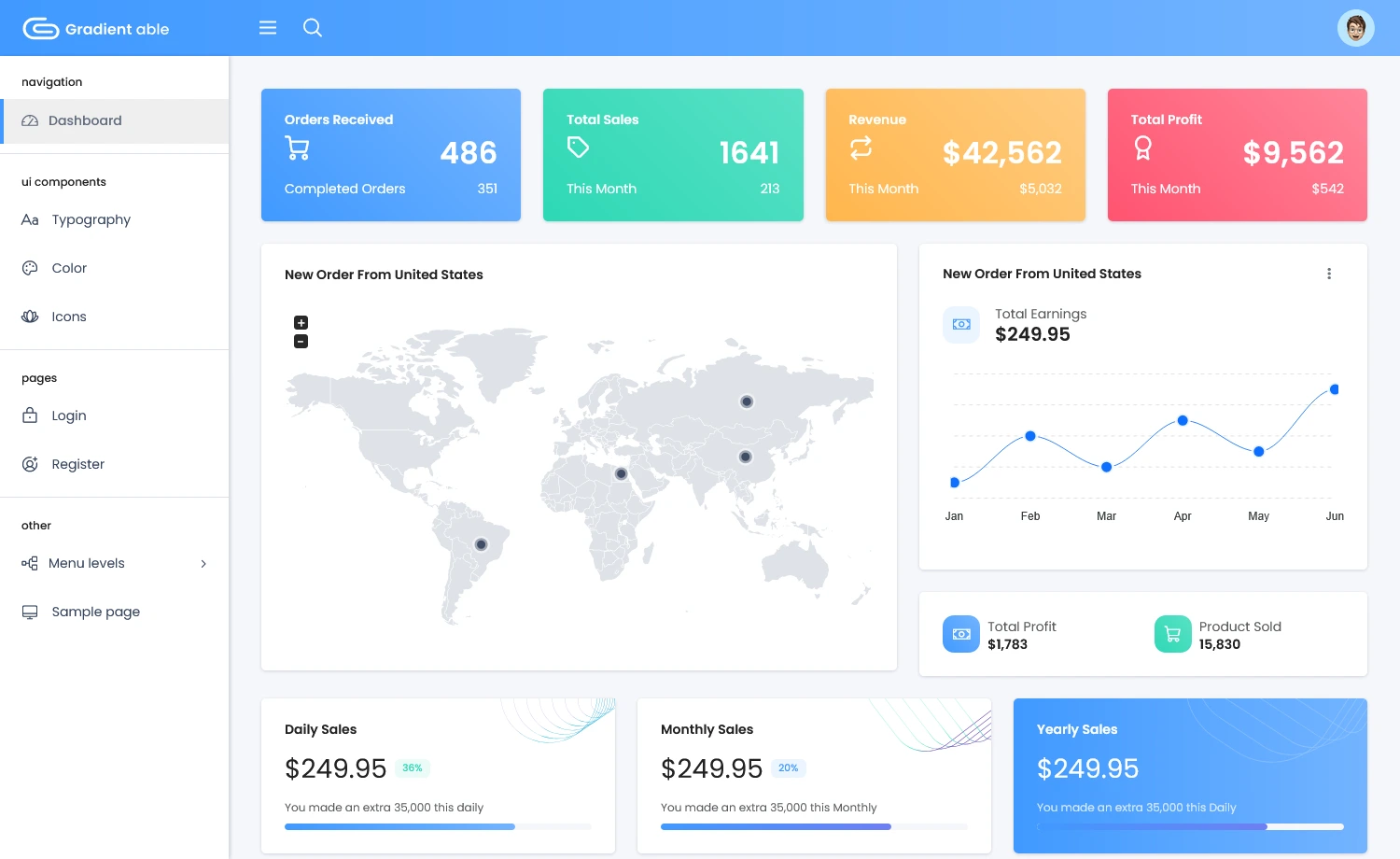The width and height of the screenshot is (1400, 859).
Task: Zoom out on the world map
Action: (x=301, y=342)
